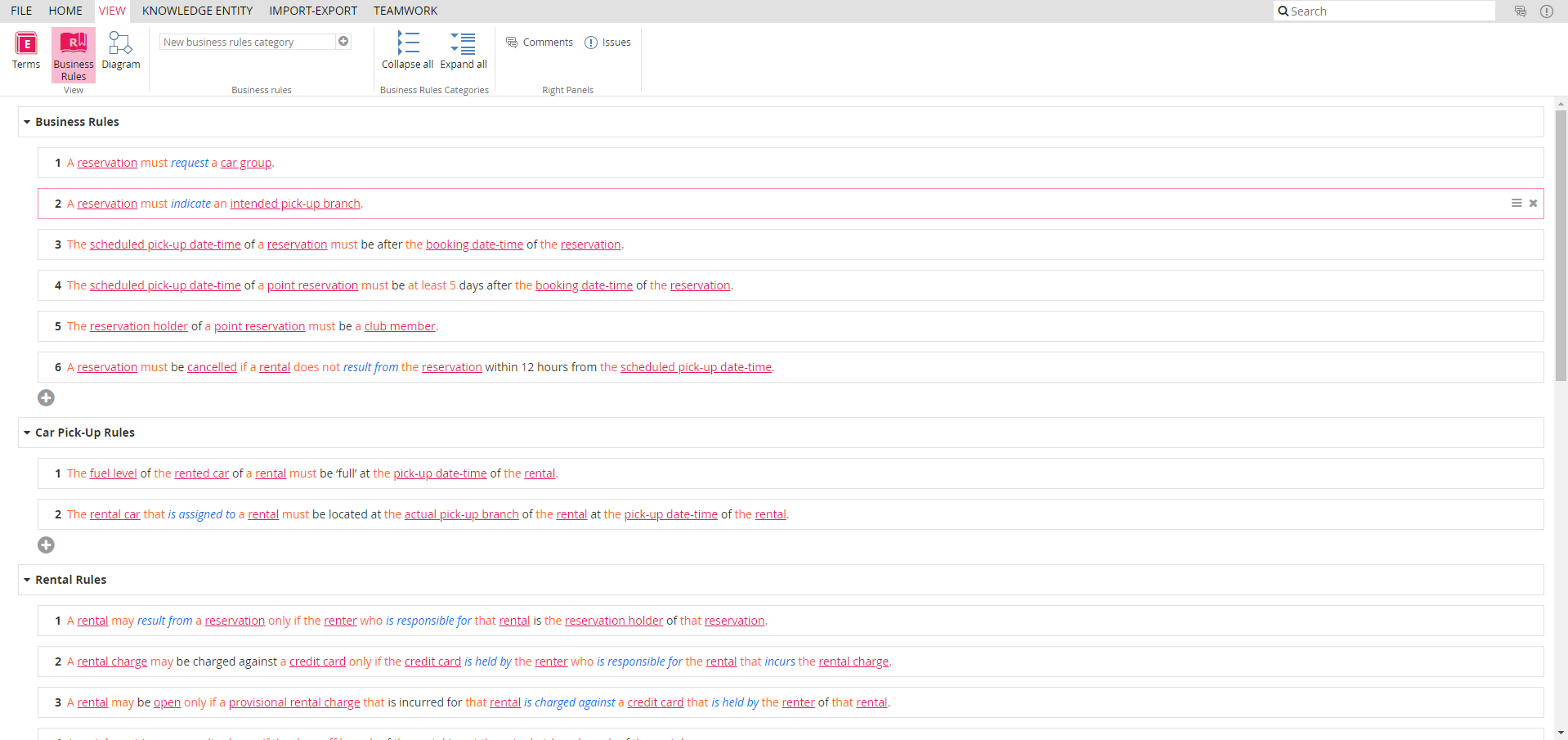This screenshot has height=740, width=1568.
Task: Open the menu icon on rule 2
Action: (x=1516, y=204)
